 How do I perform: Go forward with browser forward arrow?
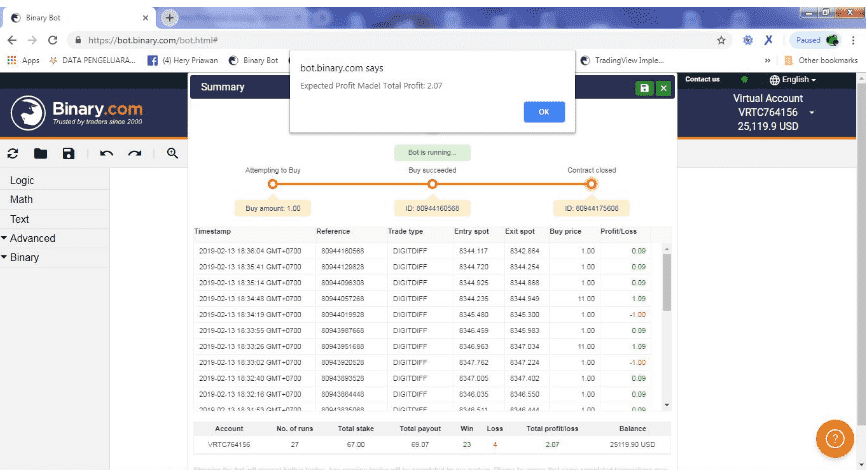(32, 40)
